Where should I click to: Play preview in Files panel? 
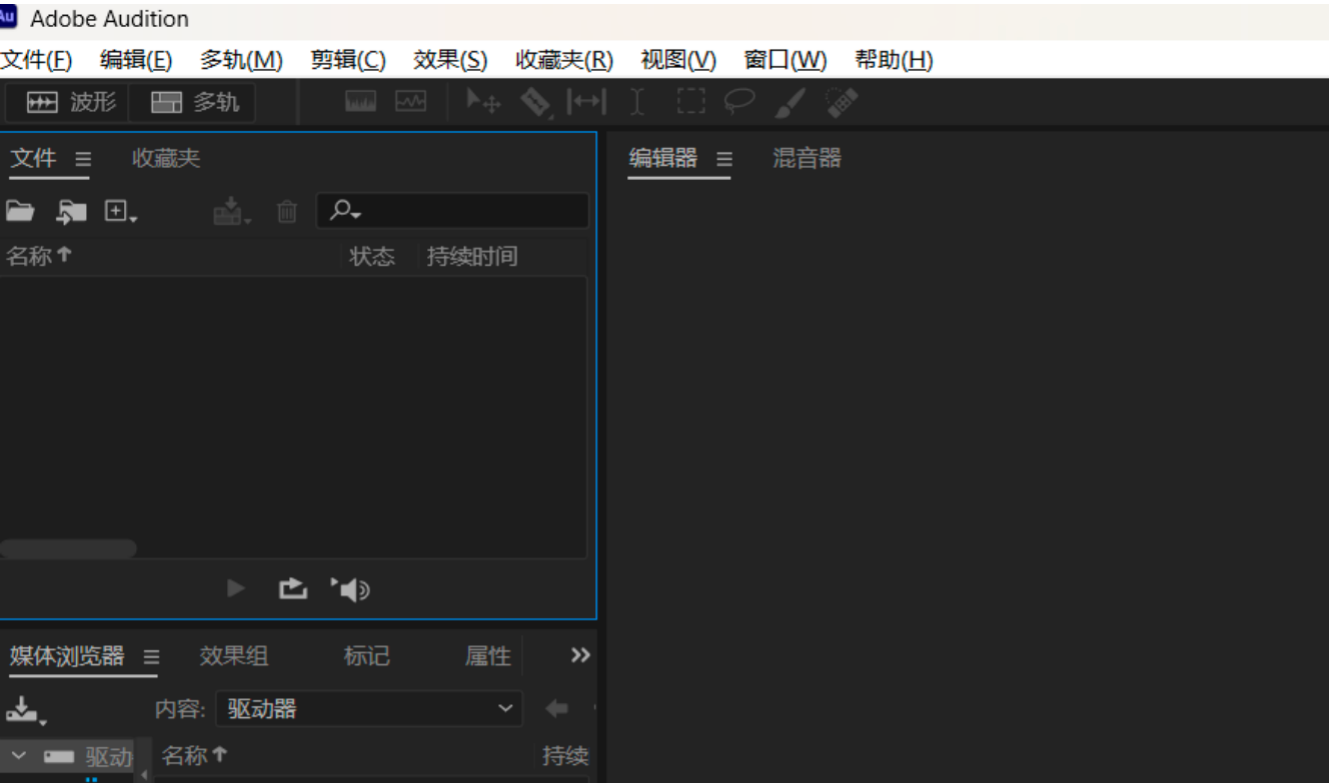click(236, 589)
